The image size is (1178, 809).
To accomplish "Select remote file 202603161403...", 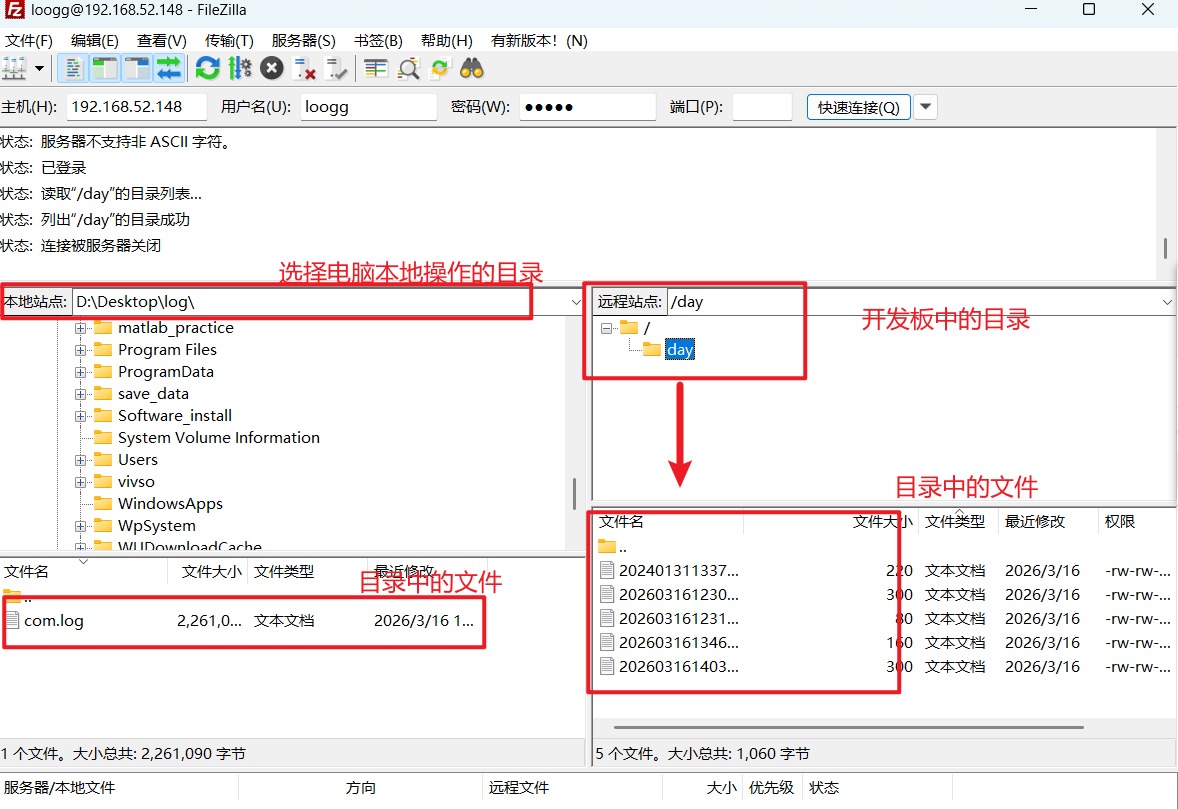I will click(x=678, y=667).
